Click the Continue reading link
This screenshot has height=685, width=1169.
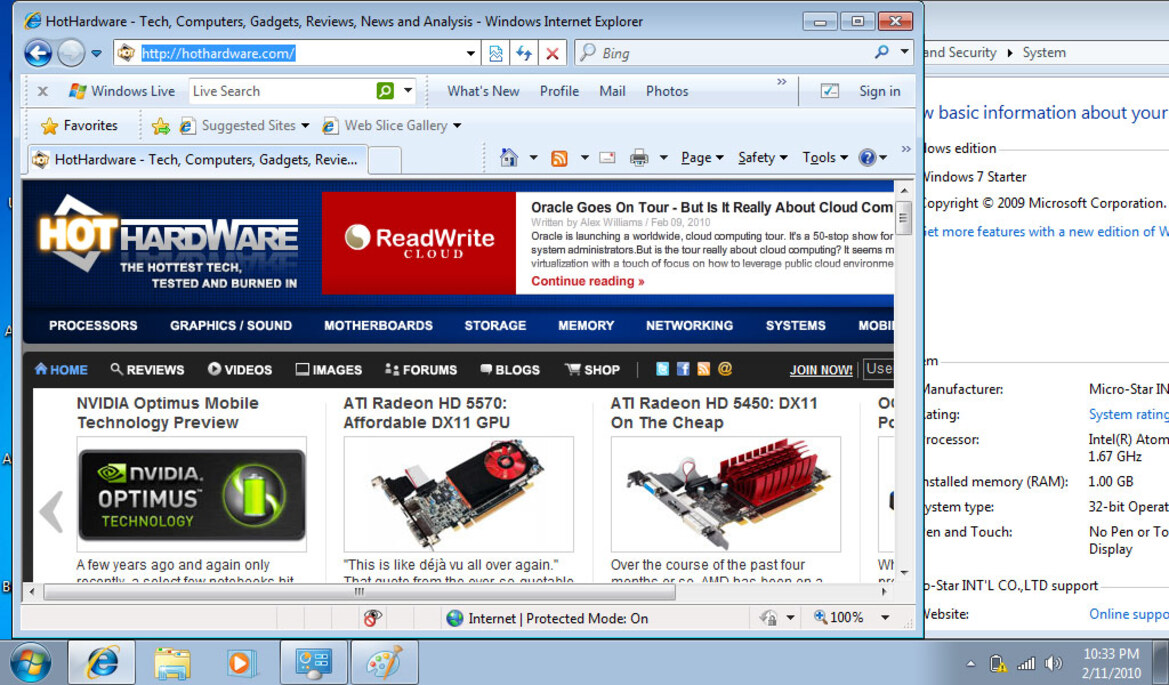tap(587, 281)
